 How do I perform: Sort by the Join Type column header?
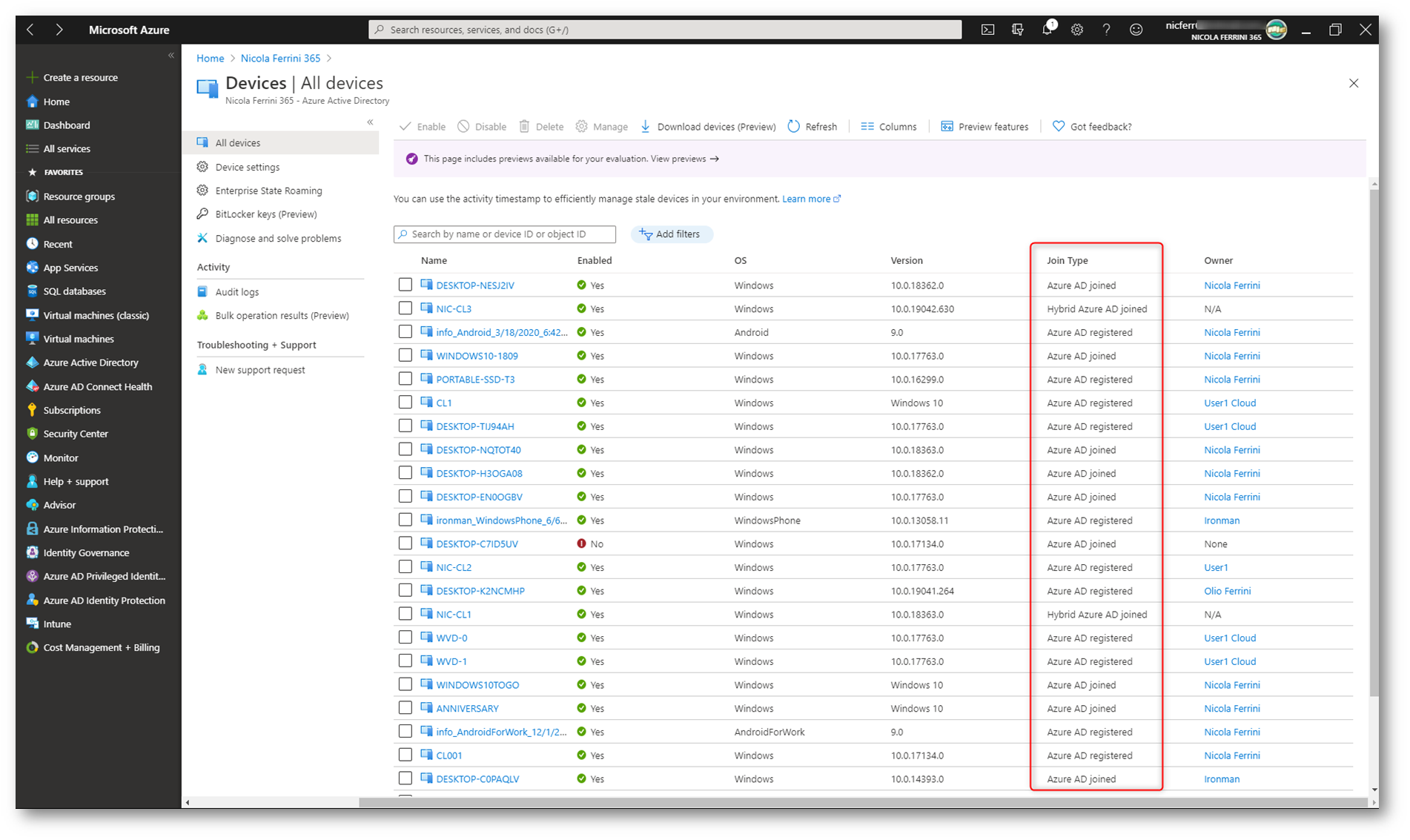(1068, 261)
